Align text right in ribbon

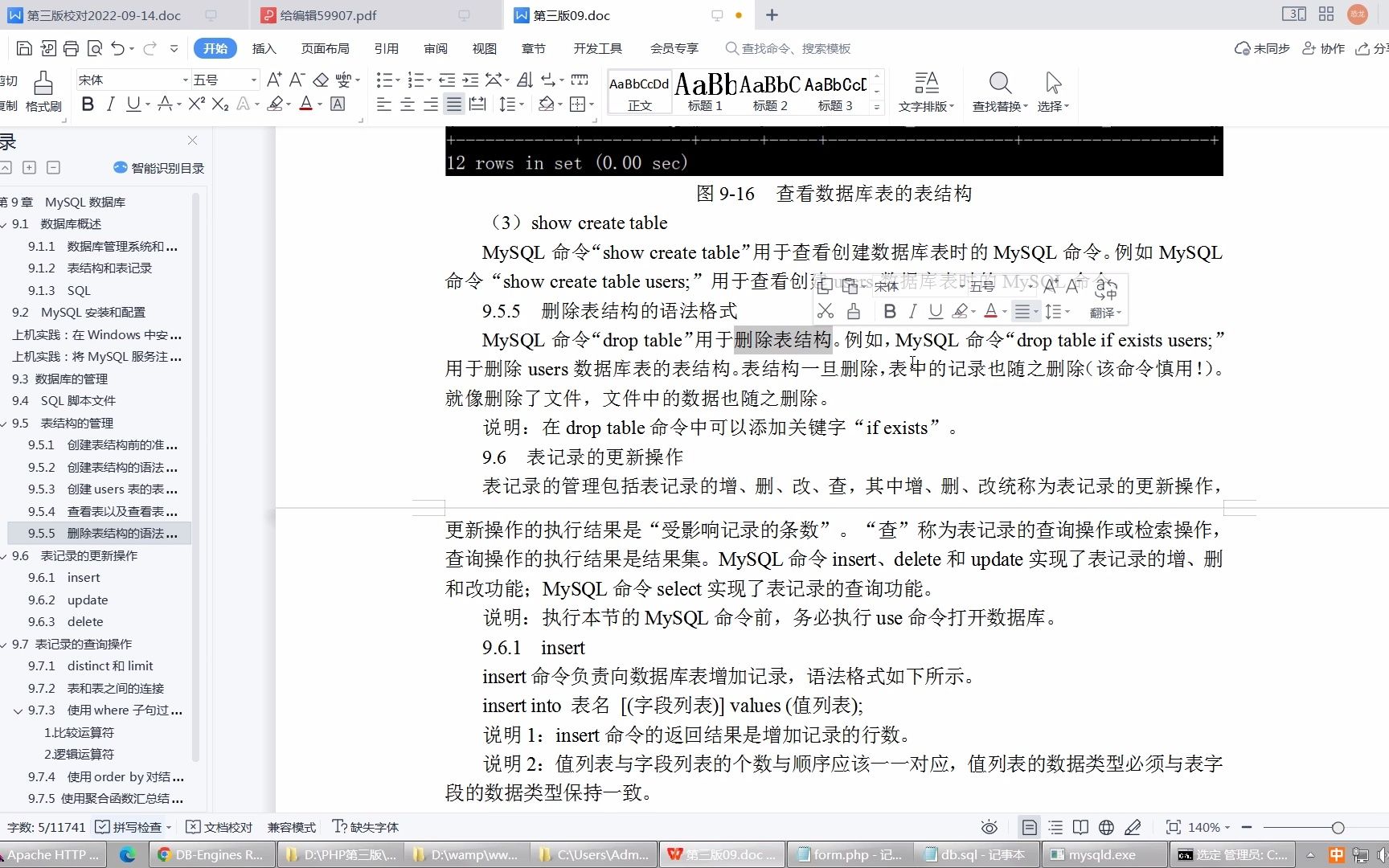click(431, 104)
